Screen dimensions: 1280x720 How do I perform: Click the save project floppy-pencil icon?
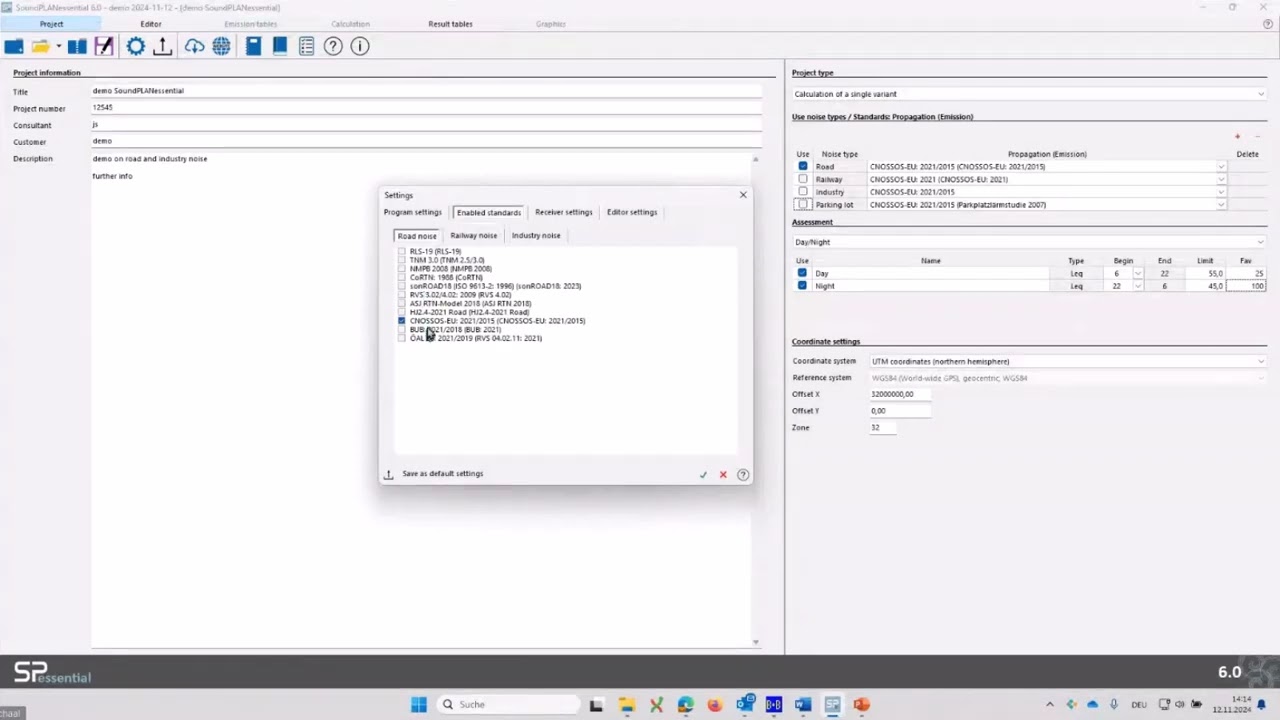(x=104, y=46)
